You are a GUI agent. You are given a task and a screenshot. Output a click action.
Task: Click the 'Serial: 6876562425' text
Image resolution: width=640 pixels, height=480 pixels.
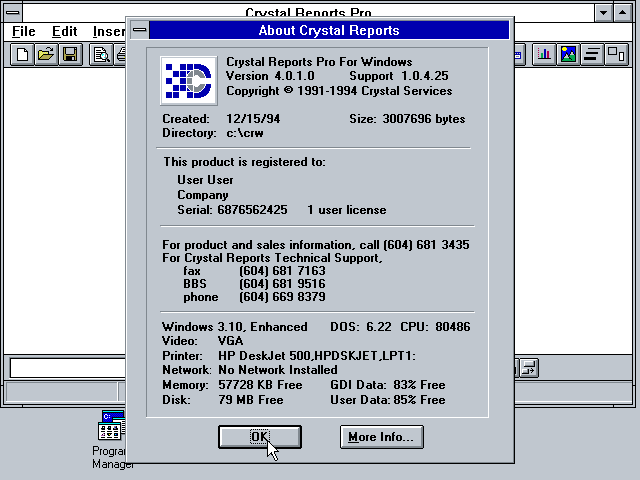click(x=232, y=210)
